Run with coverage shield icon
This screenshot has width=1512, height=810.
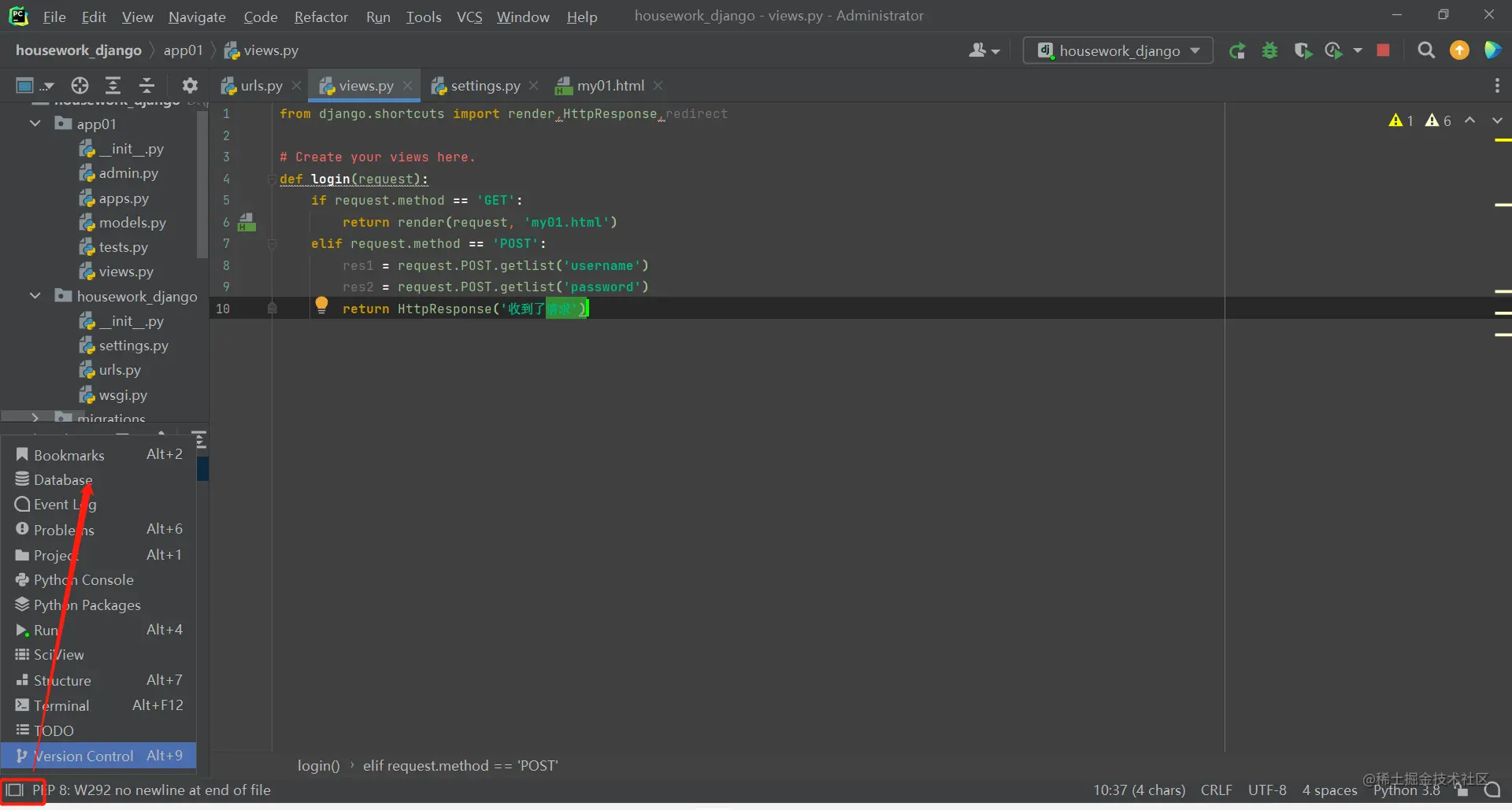click(1303, 51)
